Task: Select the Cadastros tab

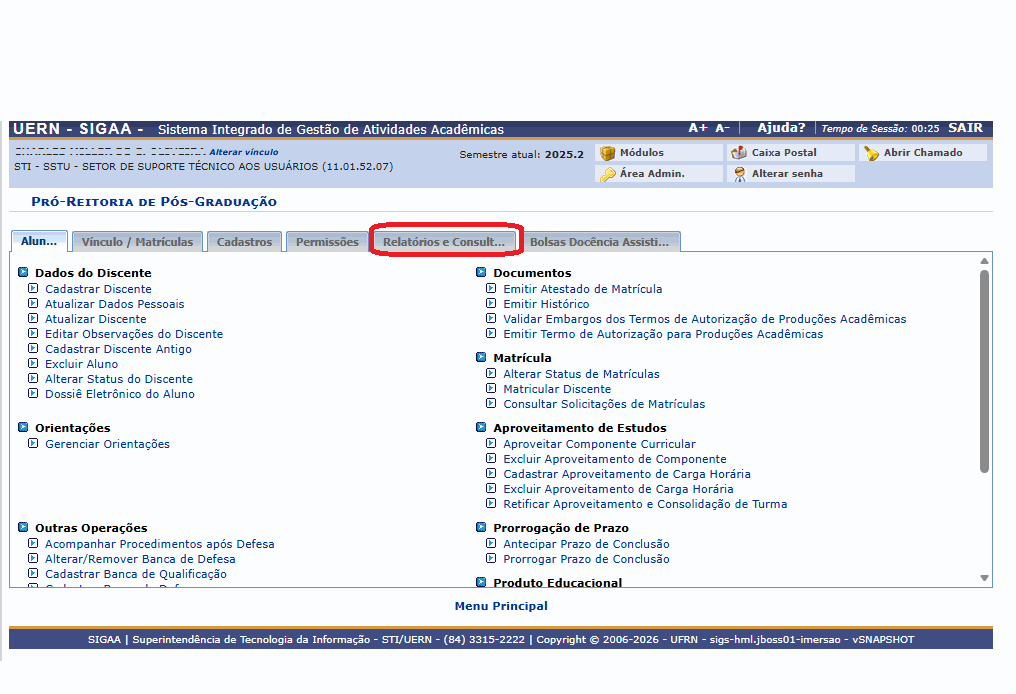Action: [244, 242]
